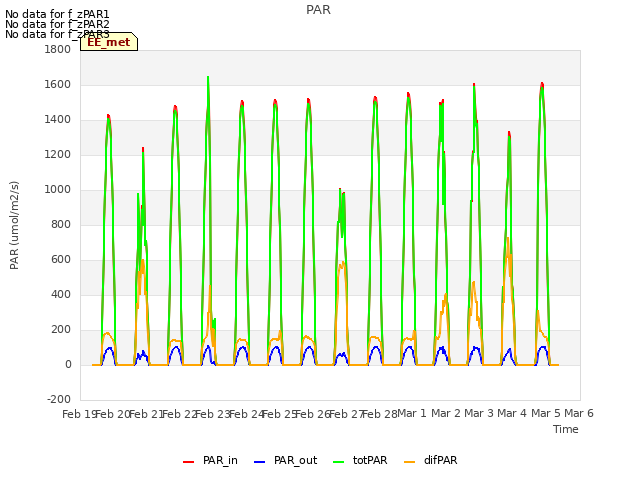Click the PAR chart title
Screen dimensions: 640x480
[318, 10]
